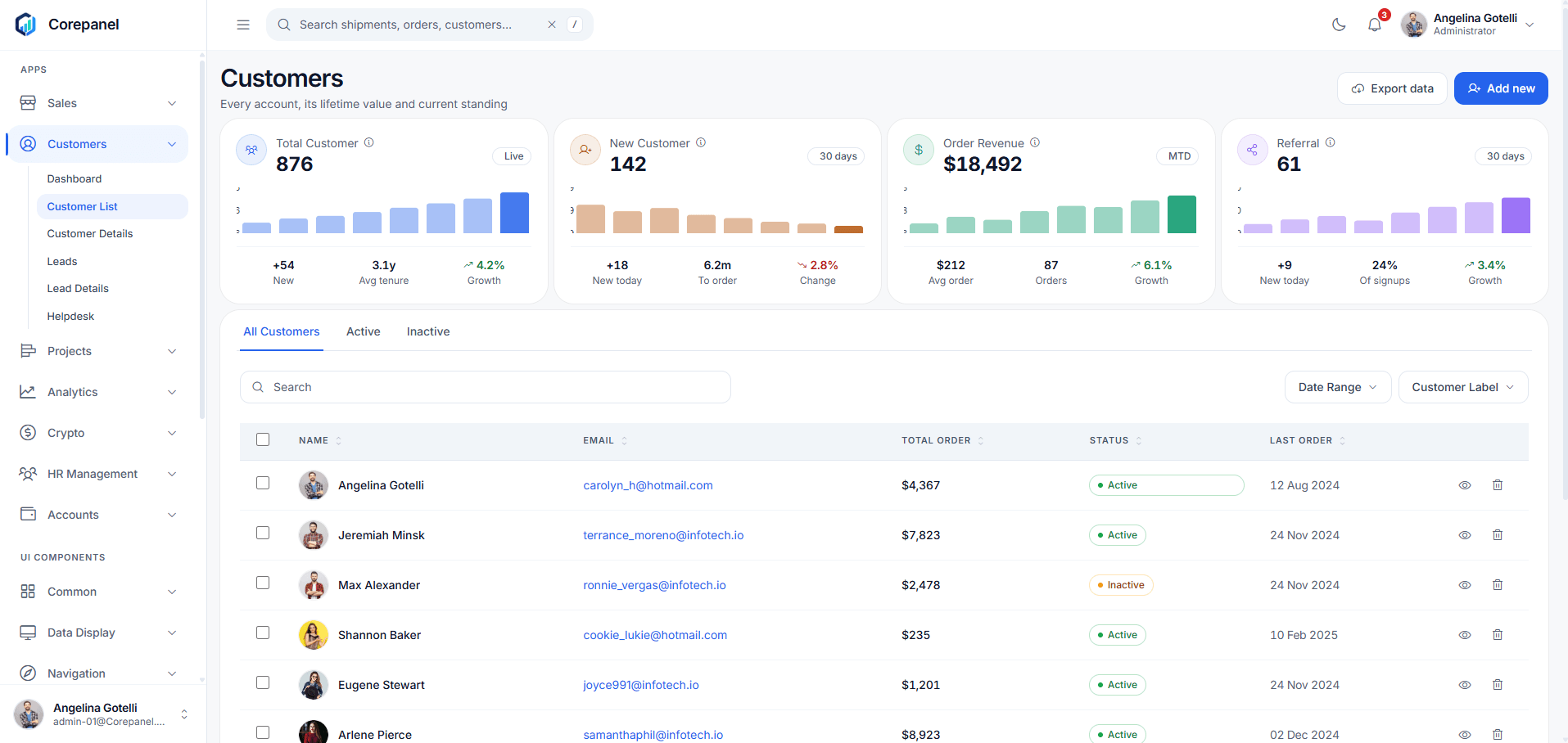Toggle dark mode with the moon icon
This screenshot has width=1568, height=743.
(1339, 25)
